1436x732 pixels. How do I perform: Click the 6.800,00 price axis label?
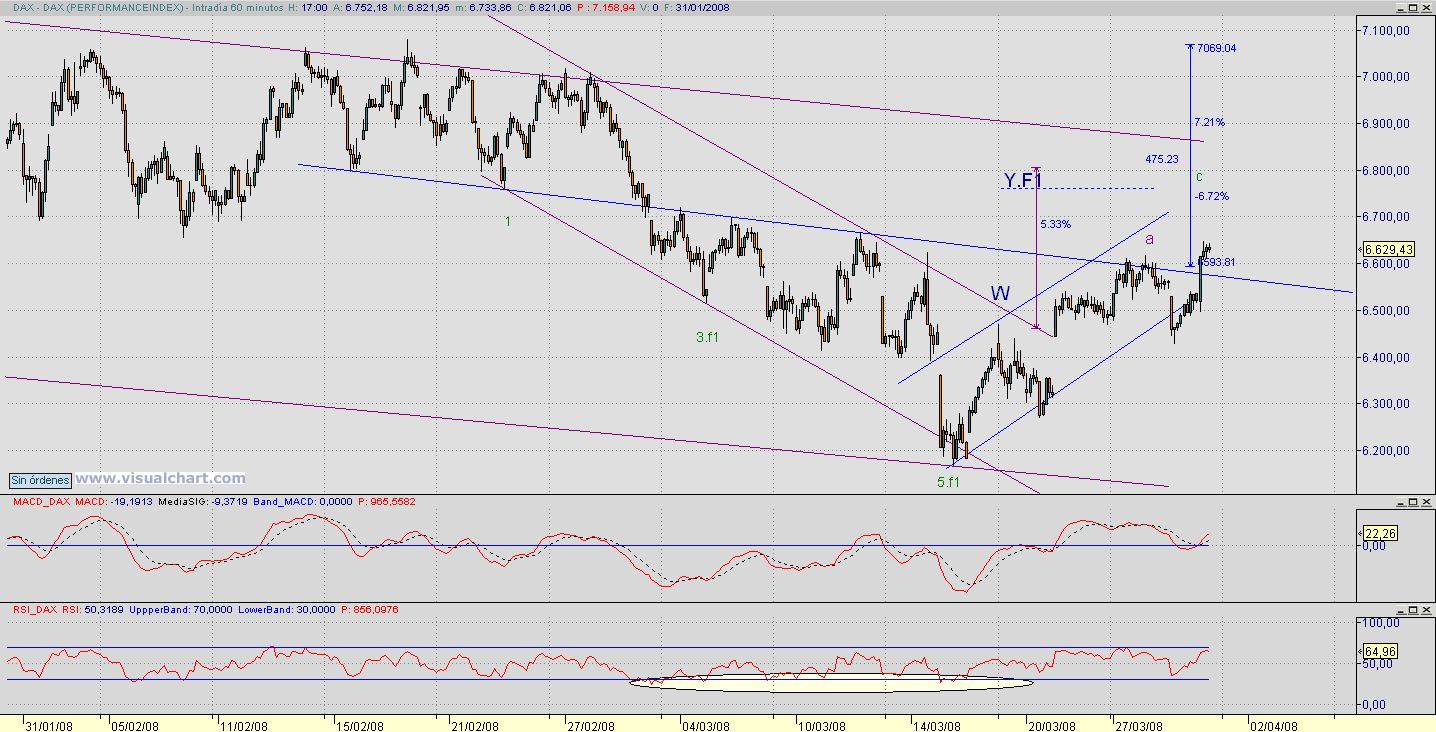pyautogui.click(x=1385, y=171)
